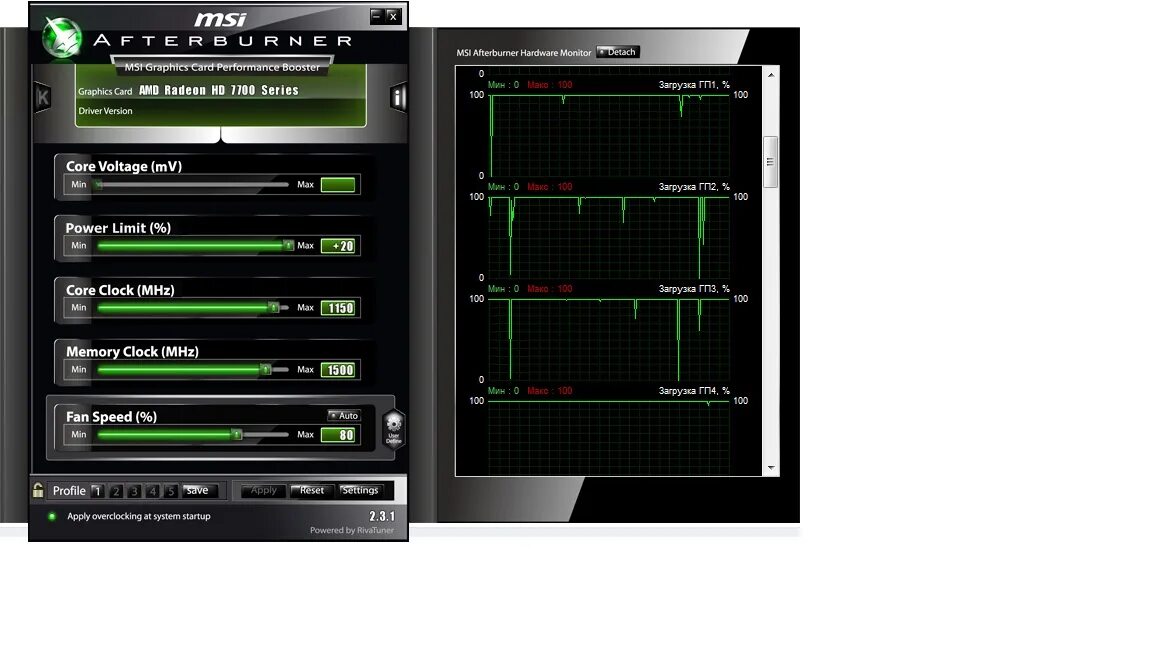Open the Settings dialog
Screen dimensions: 1152x648
360,490
